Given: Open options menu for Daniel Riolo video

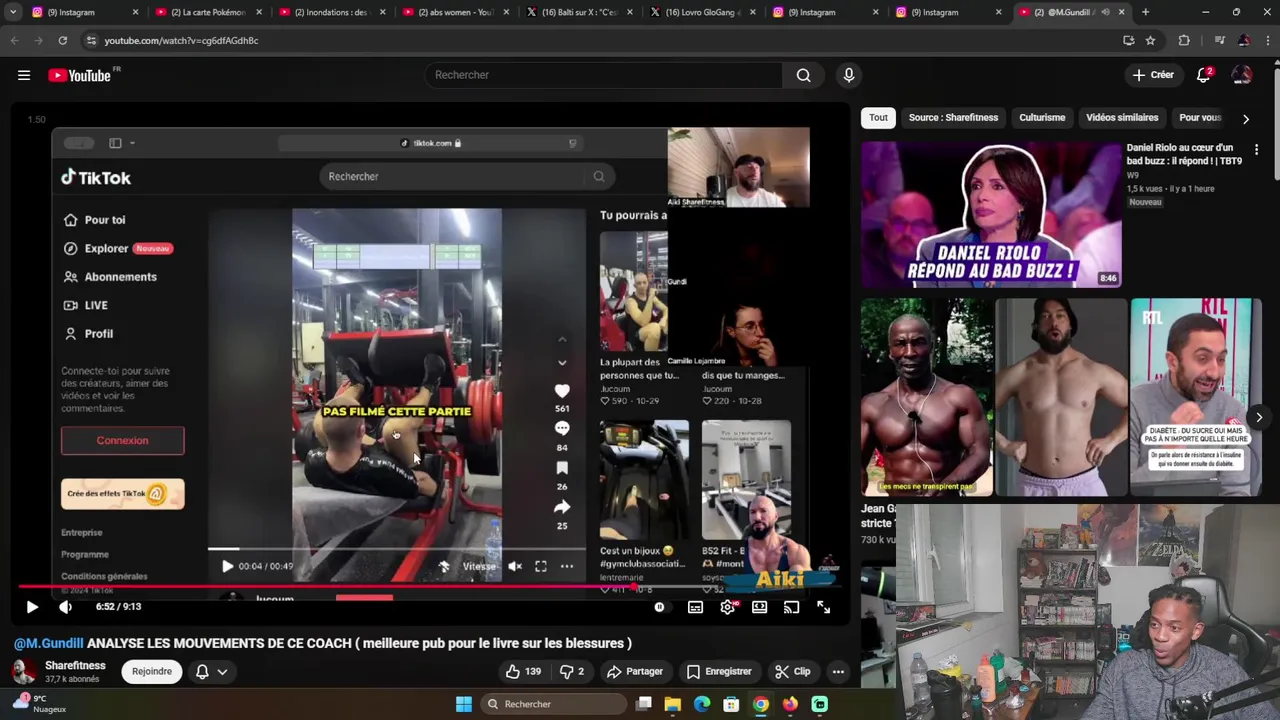Looking at the screenshot, I should click(x=1256, y=149).
